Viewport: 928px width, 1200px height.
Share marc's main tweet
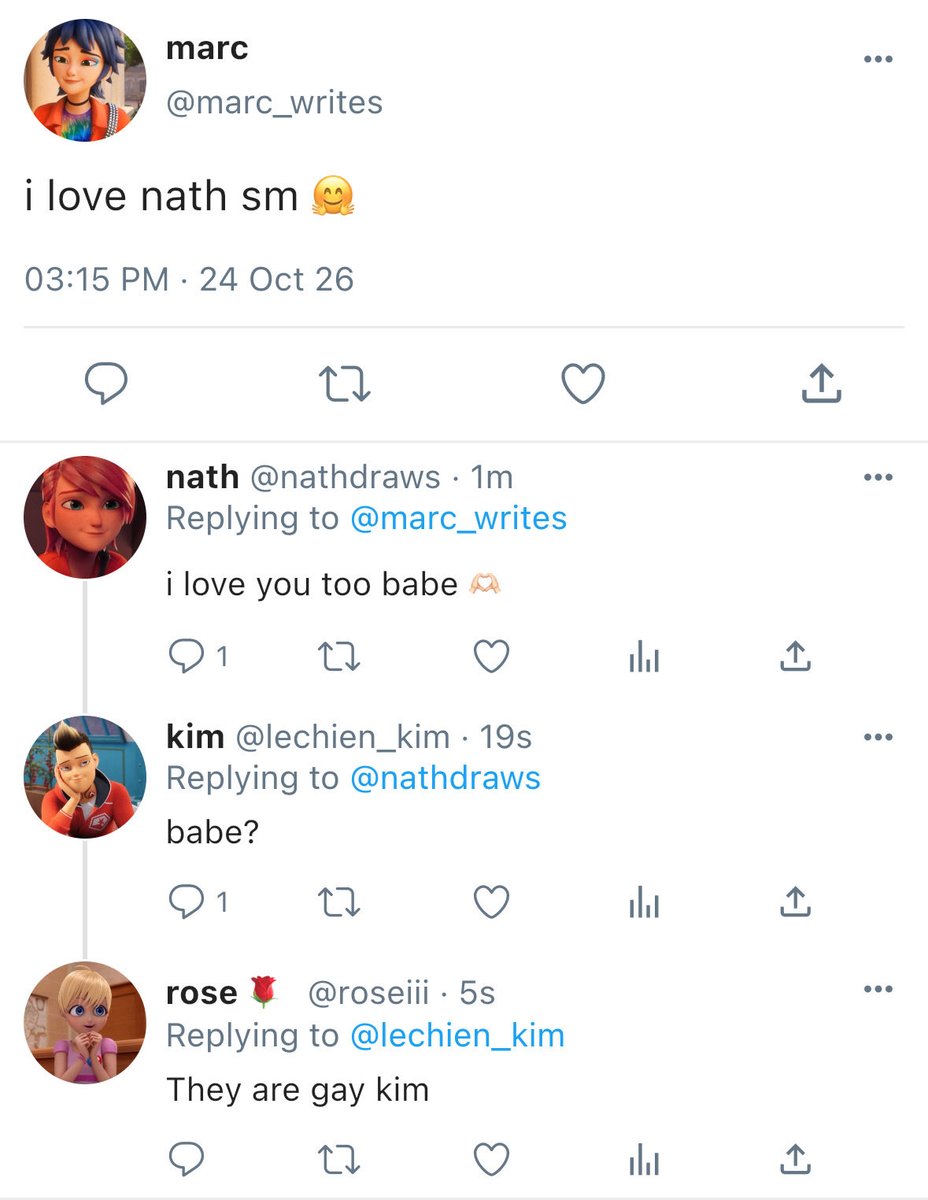822,384
